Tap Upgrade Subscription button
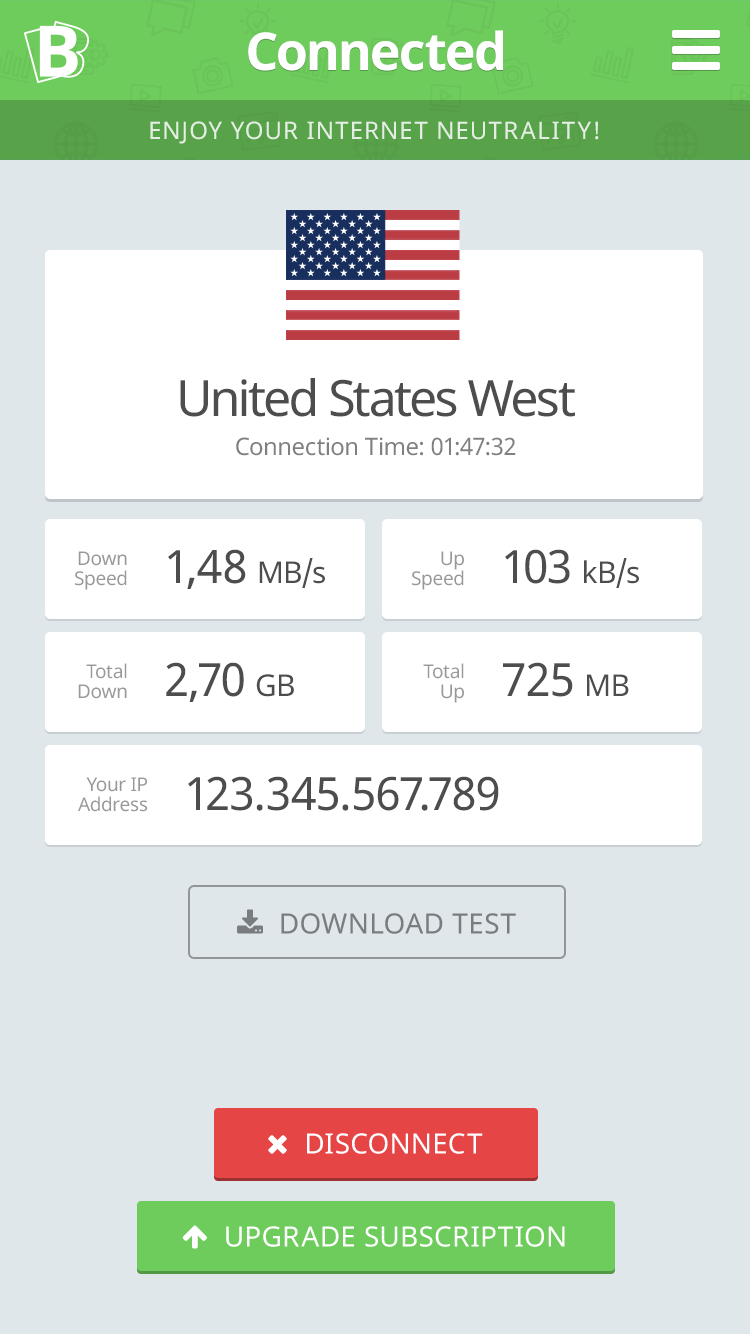Image resolution: width=750 pixels, height=1334 pixels. pos(376,1237)
